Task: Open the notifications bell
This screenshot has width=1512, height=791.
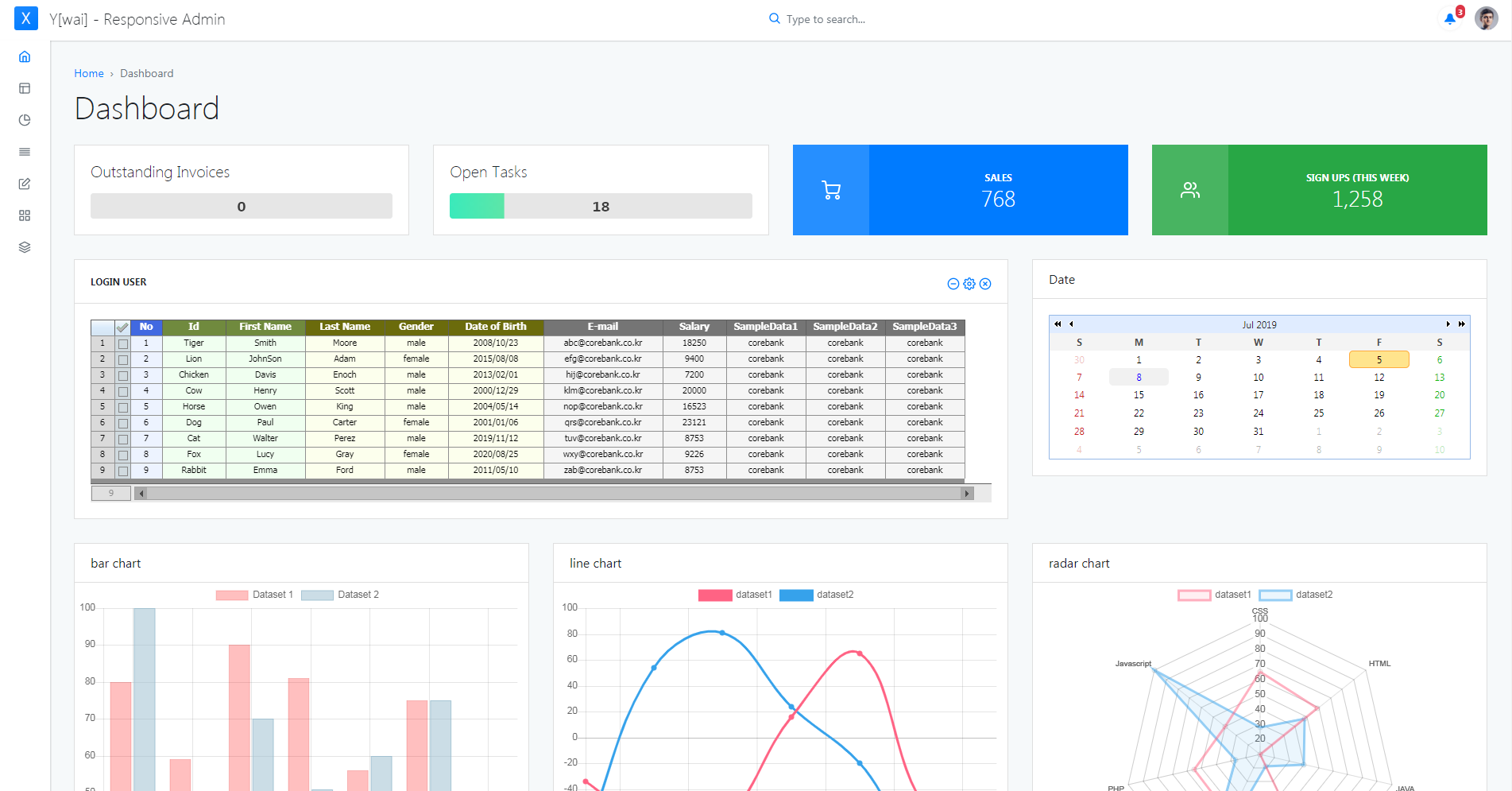Action: (x=1449, y=19)
